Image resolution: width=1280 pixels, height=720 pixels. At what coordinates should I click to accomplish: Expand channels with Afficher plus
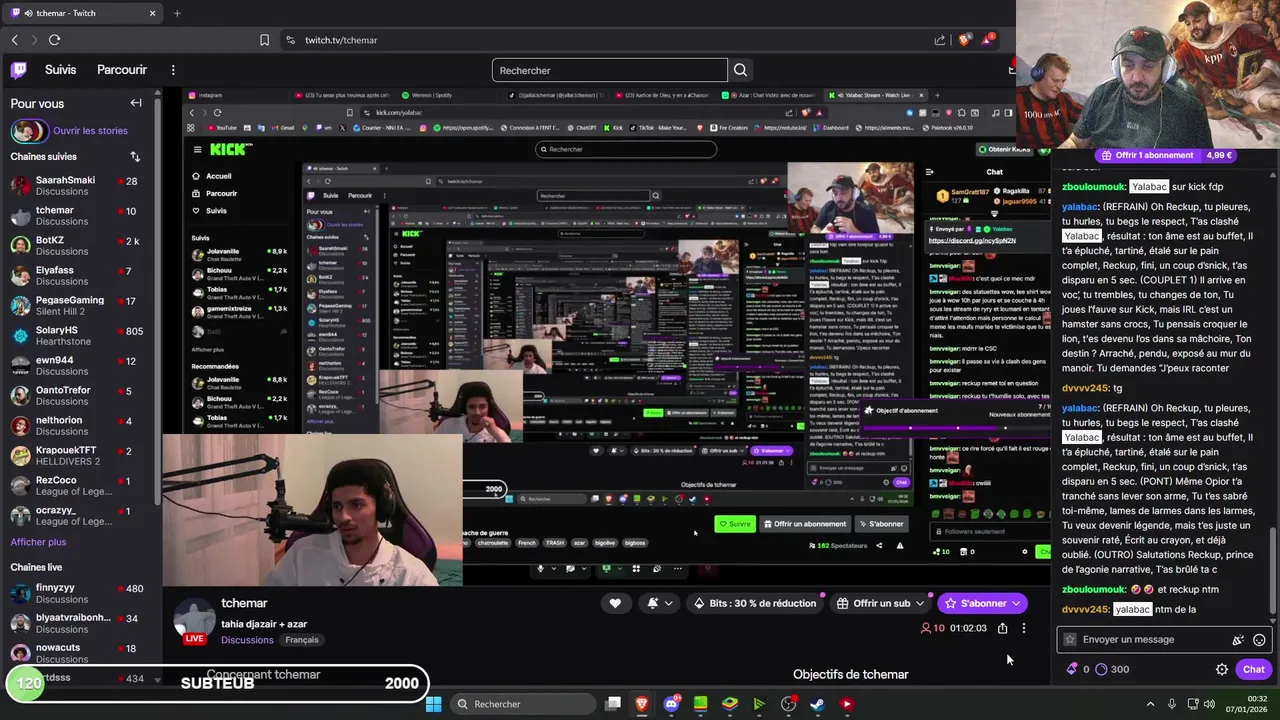pyautogui.click(x=38, y=542)
